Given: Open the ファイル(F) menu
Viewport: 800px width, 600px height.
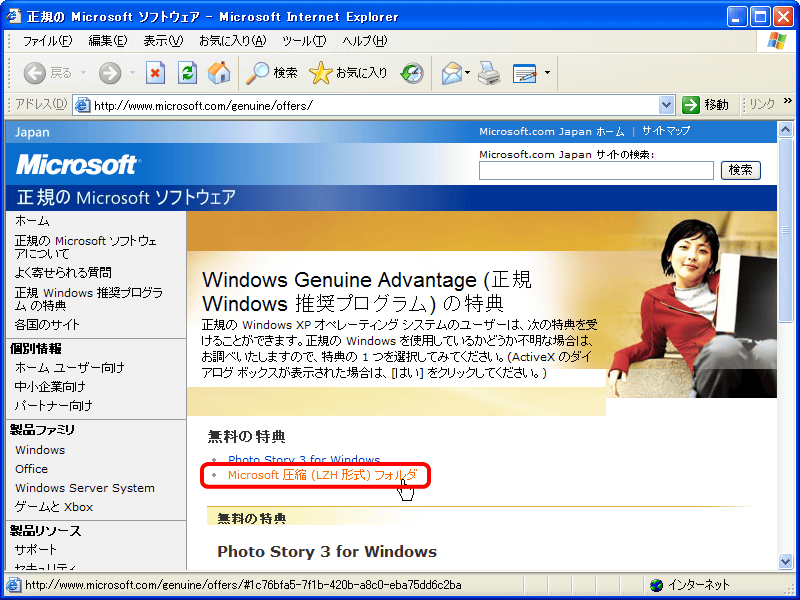Looking at the screenshot, I should [x=47, y=41].
